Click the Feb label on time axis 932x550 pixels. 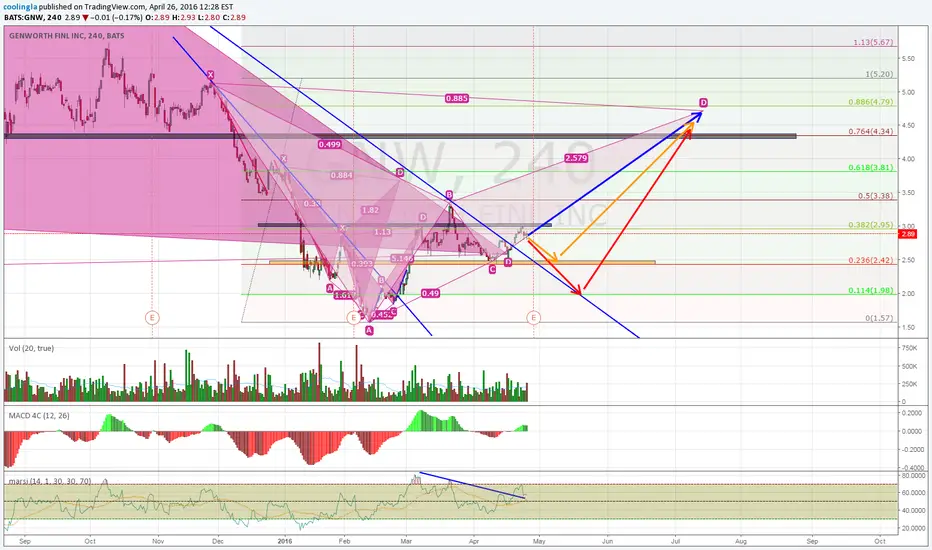(x=345, y=542)
